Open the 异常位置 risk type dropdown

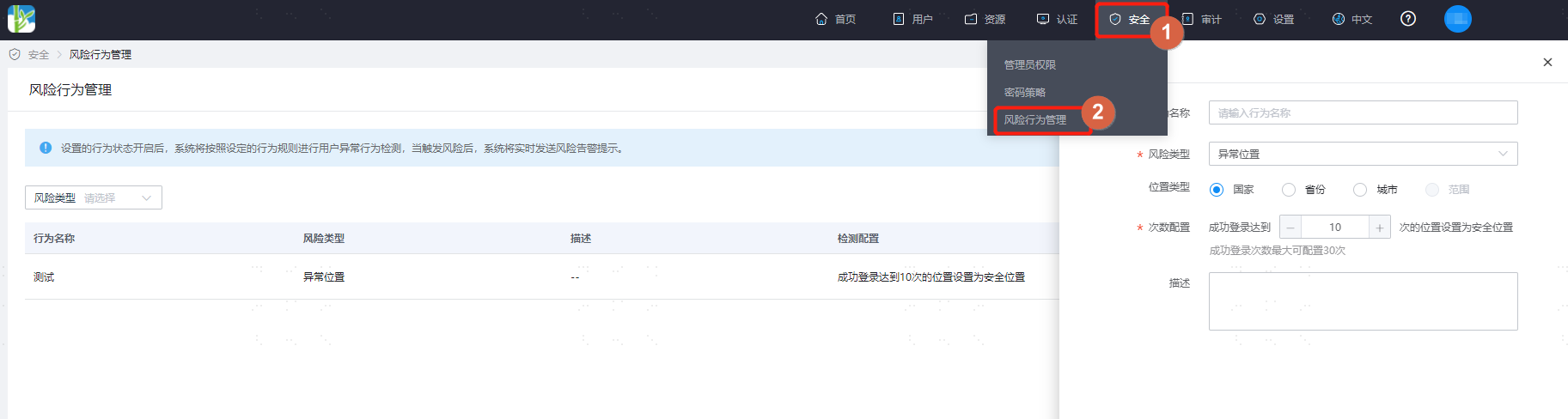click(1364, 154)
